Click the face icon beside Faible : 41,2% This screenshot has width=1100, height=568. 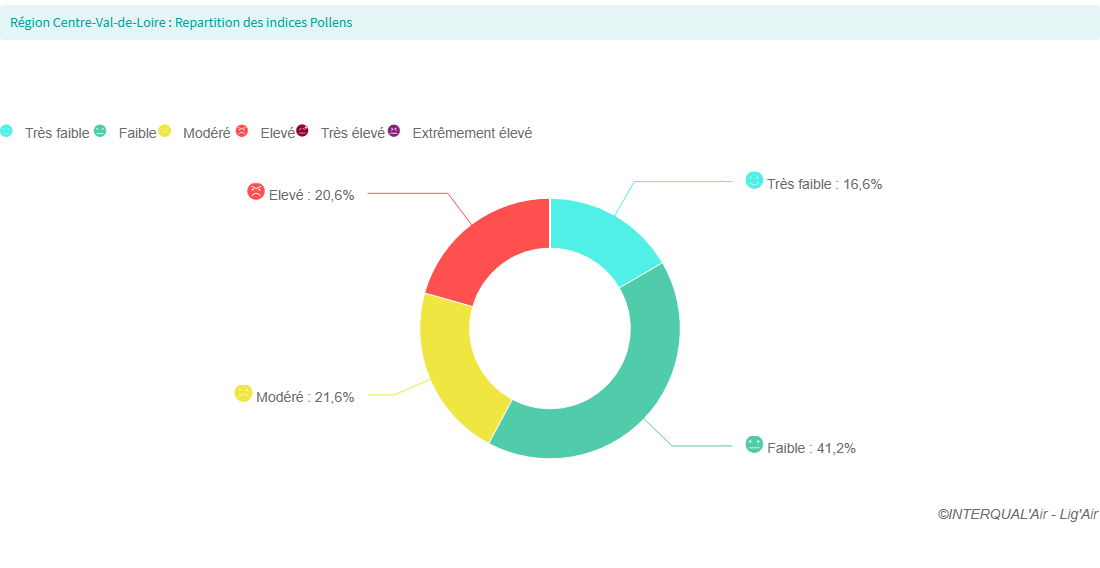pyautogui.click(x=754, y=444)
